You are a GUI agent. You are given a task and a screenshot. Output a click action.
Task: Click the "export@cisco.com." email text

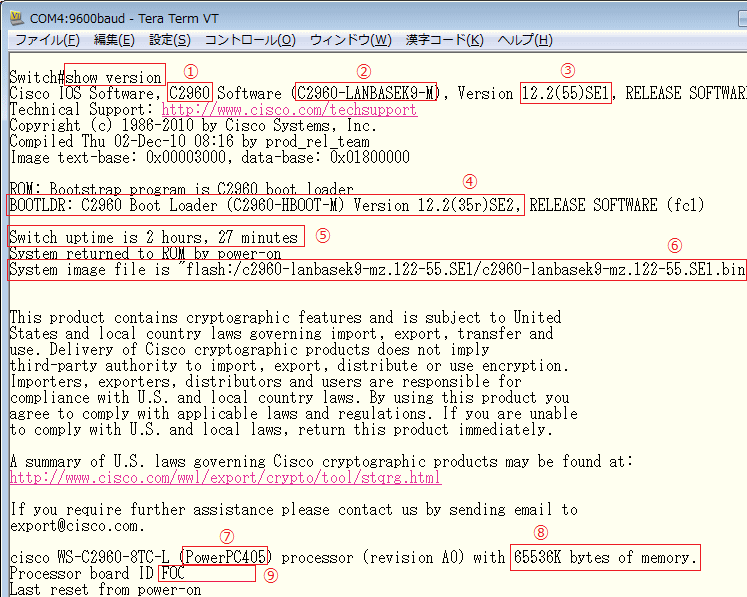pos(77,526)
